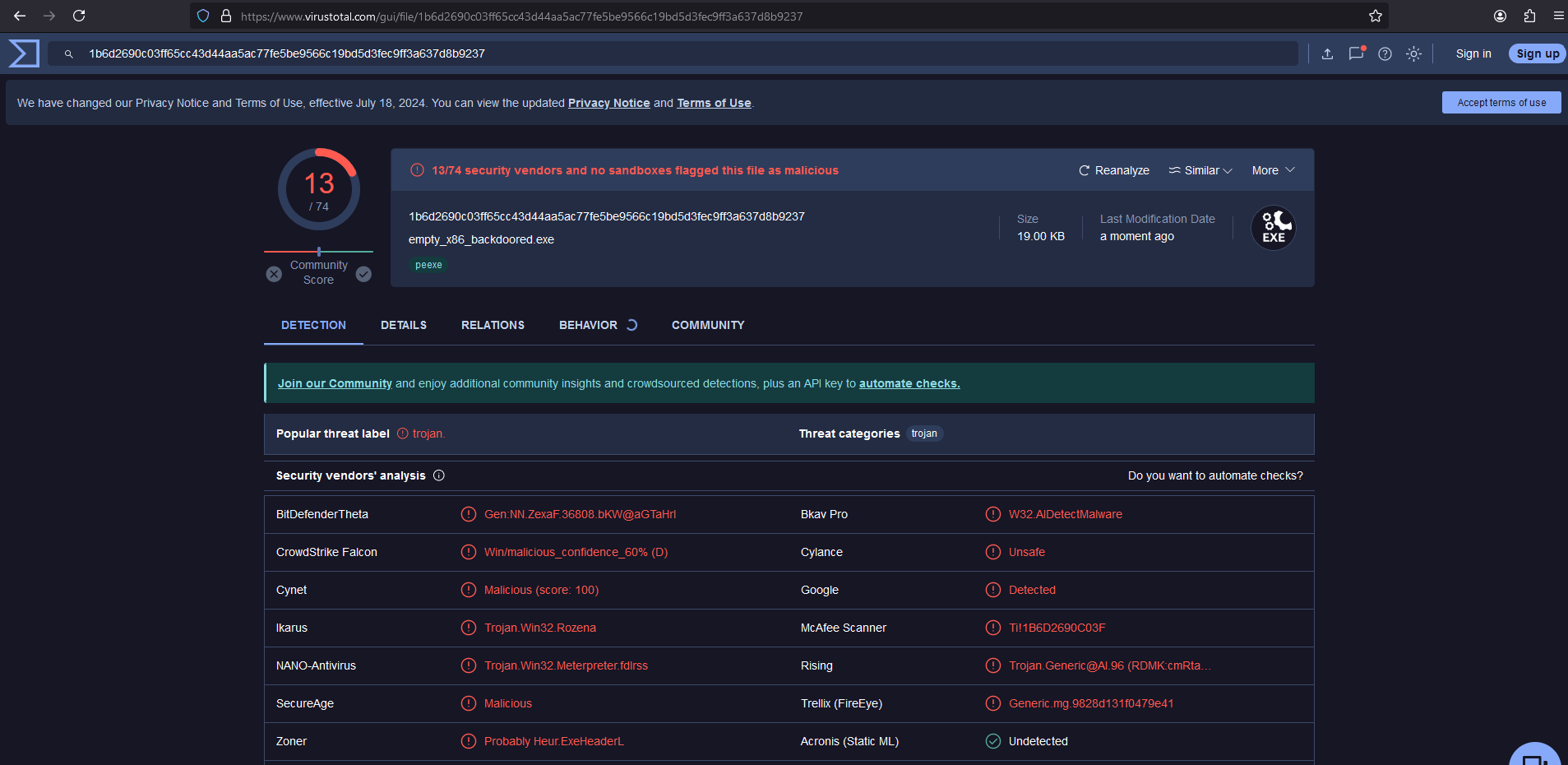Switch to the Details tab
This screenshot has width=1568, height=765.
[404, 325]
